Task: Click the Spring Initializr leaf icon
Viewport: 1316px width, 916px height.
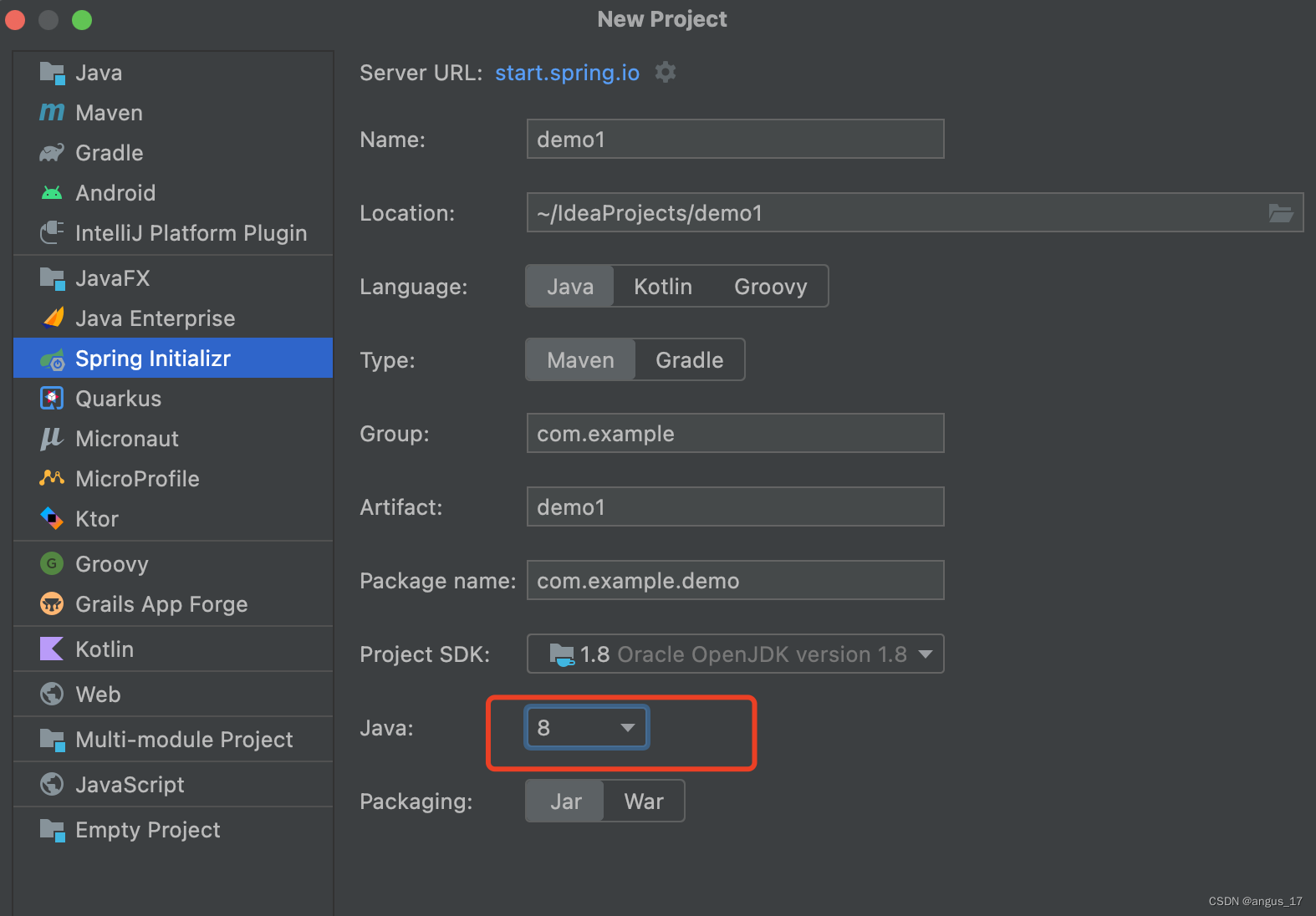Action: (52, 359)
